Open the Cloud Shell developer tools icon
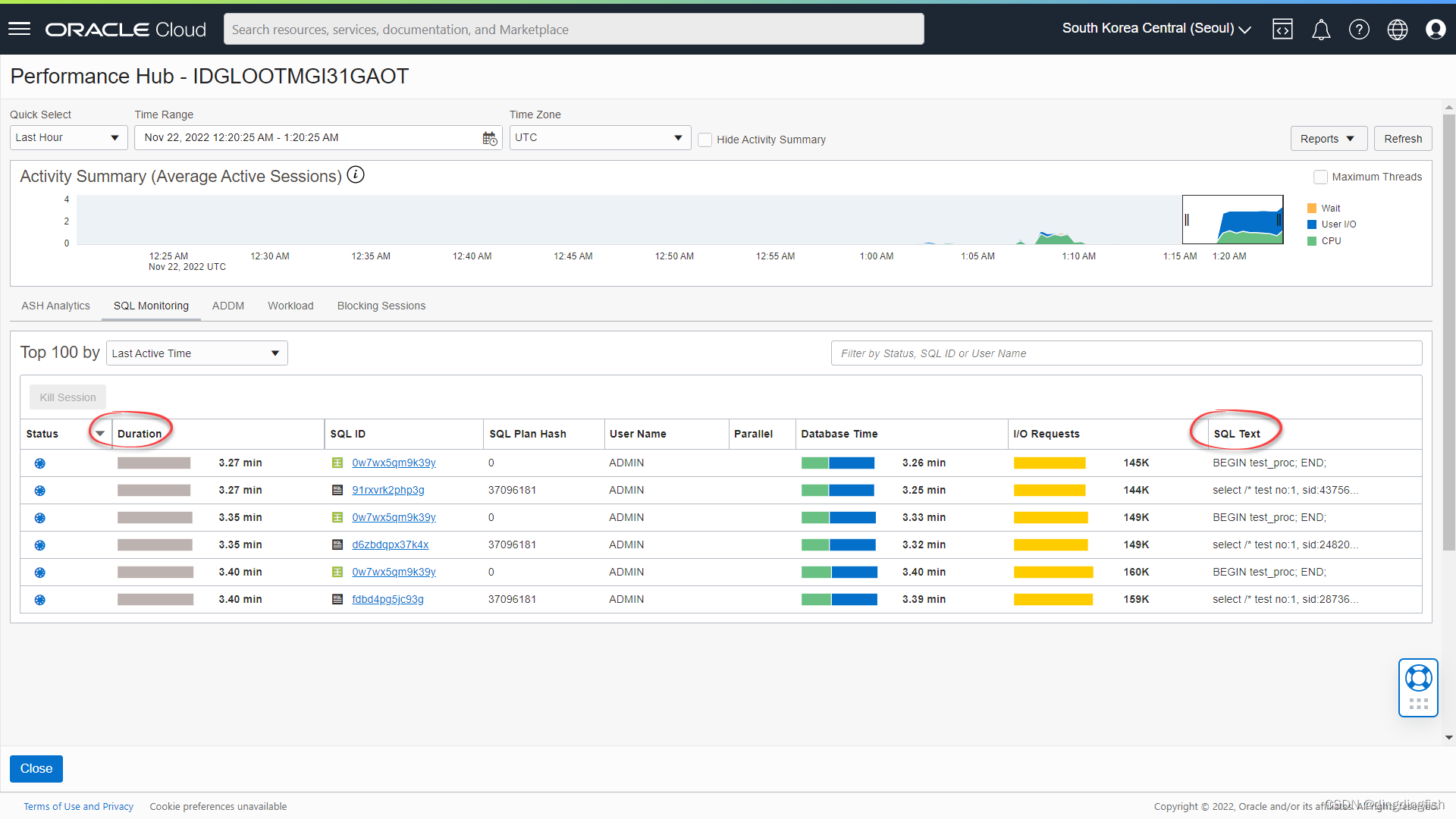 point(1282,29)
